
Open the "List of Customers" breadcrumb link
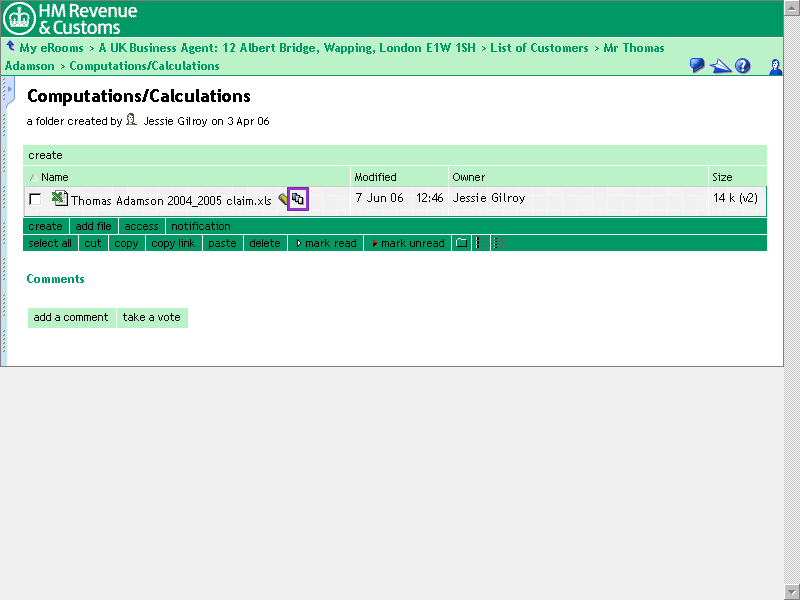point(539,48)
